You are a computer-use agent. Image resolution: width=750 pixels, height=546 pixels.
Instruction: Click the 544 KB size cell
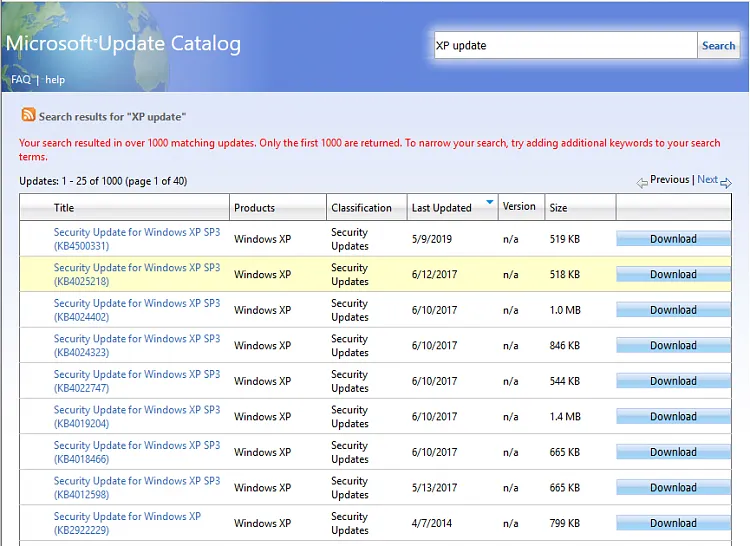click(564, 381)
